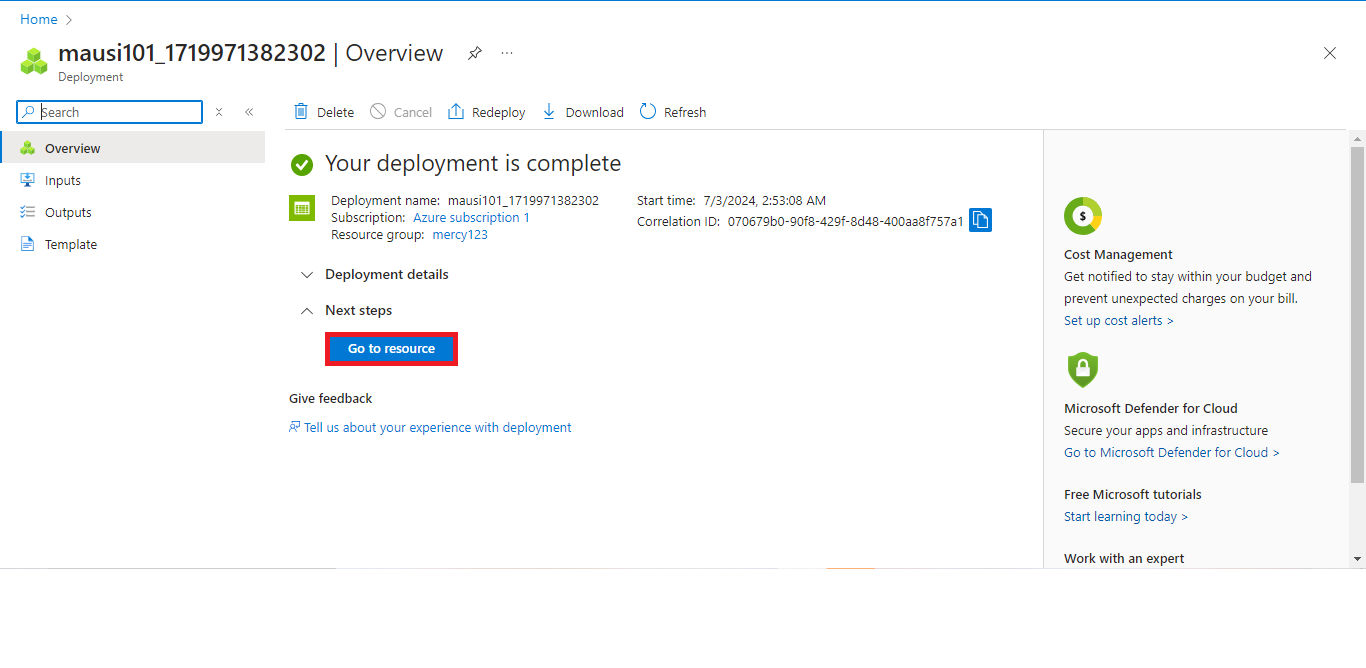Open the Azure subscription 1 link

471,217
